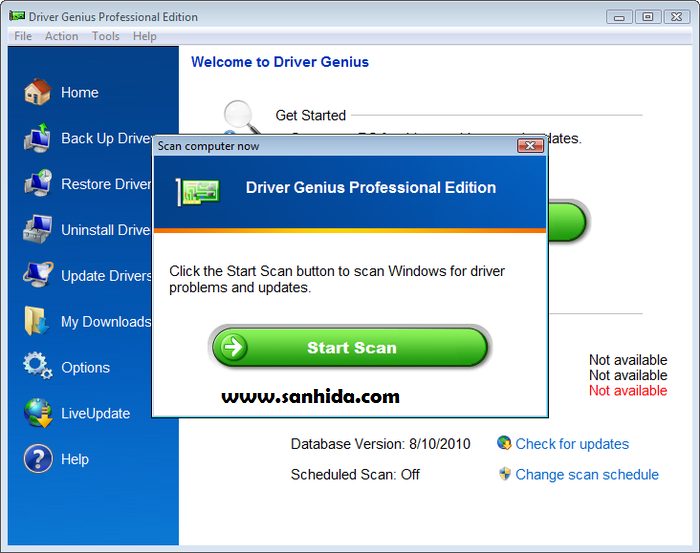The height and width of the screenshot is (553, 700).
Task: Open Options label in sidebar
Action: coord(86,367)
